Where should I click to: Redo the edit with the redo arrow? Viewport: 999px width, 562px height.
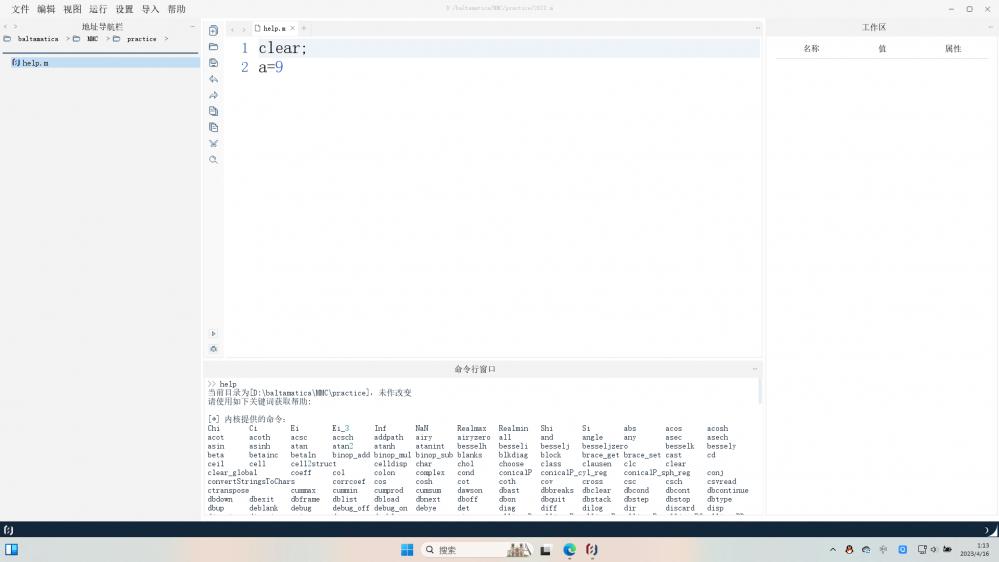pos(213,95)
